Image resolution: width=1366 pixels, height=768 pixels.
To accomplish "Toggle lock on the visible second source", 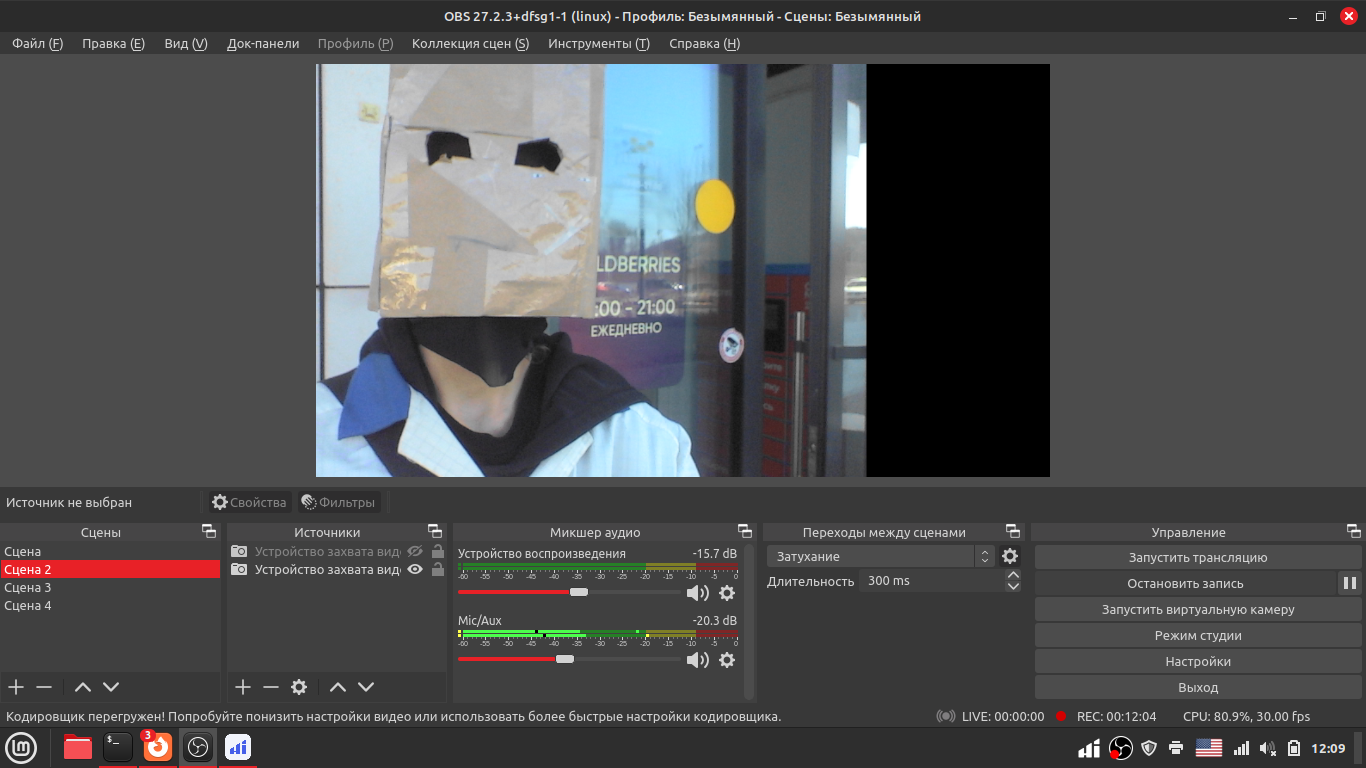I will (x=438, y=569).
